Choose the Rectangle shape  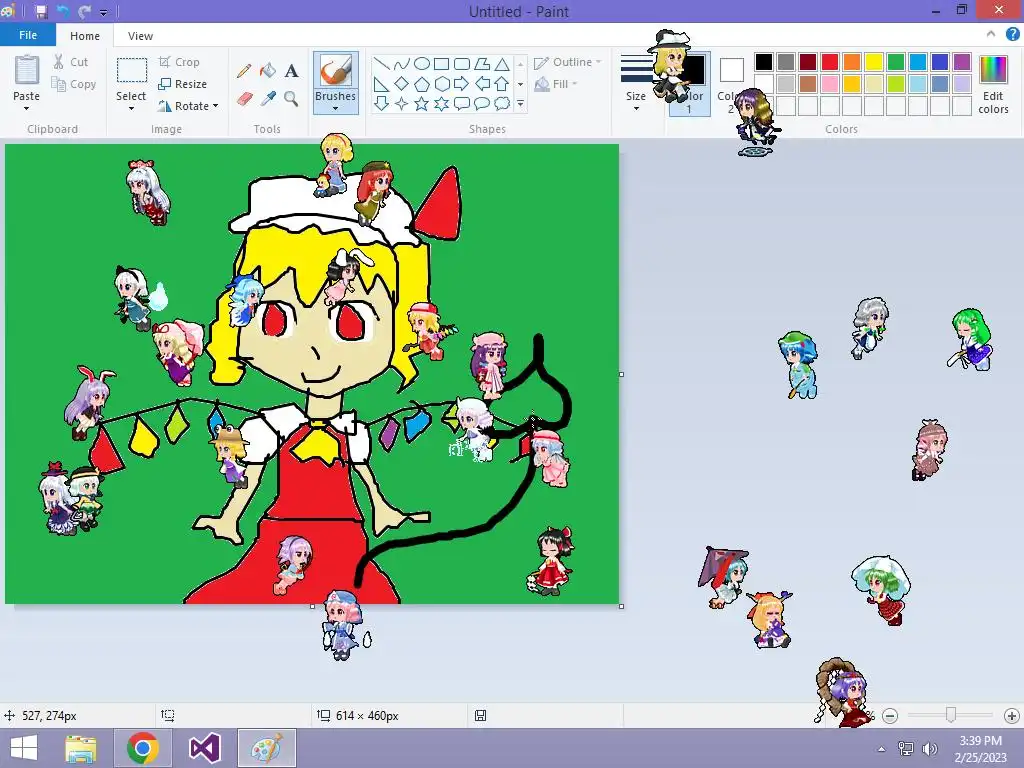(441, 63)
